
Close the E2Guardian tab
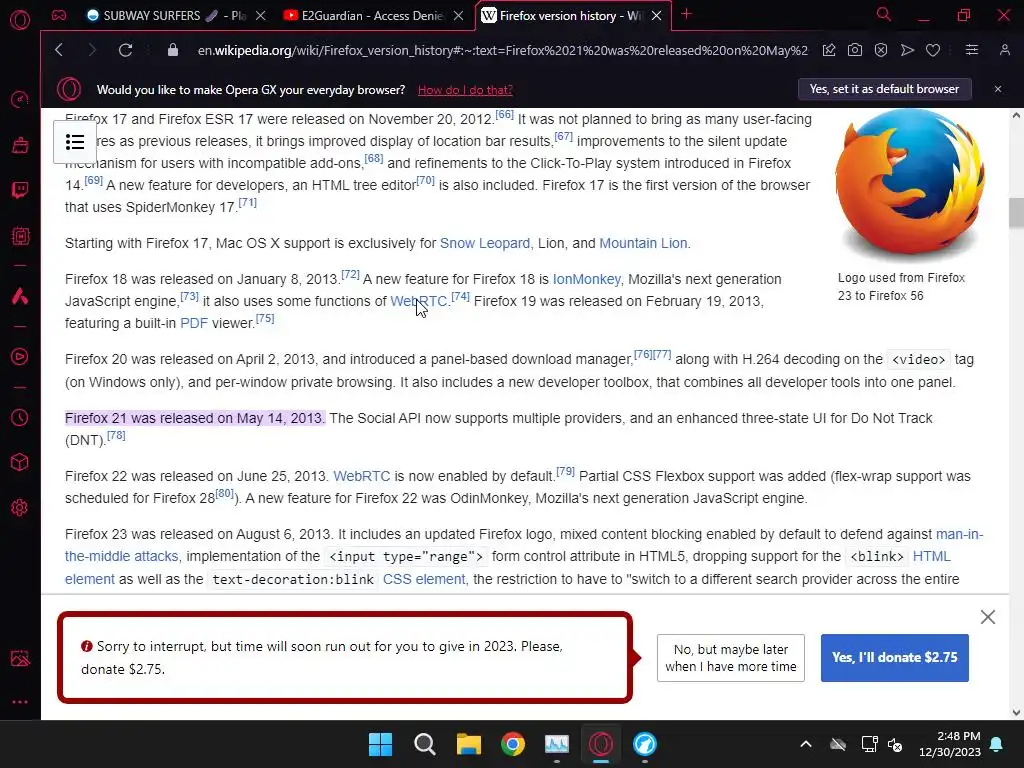pyautogui.click(x=458, y=16)
